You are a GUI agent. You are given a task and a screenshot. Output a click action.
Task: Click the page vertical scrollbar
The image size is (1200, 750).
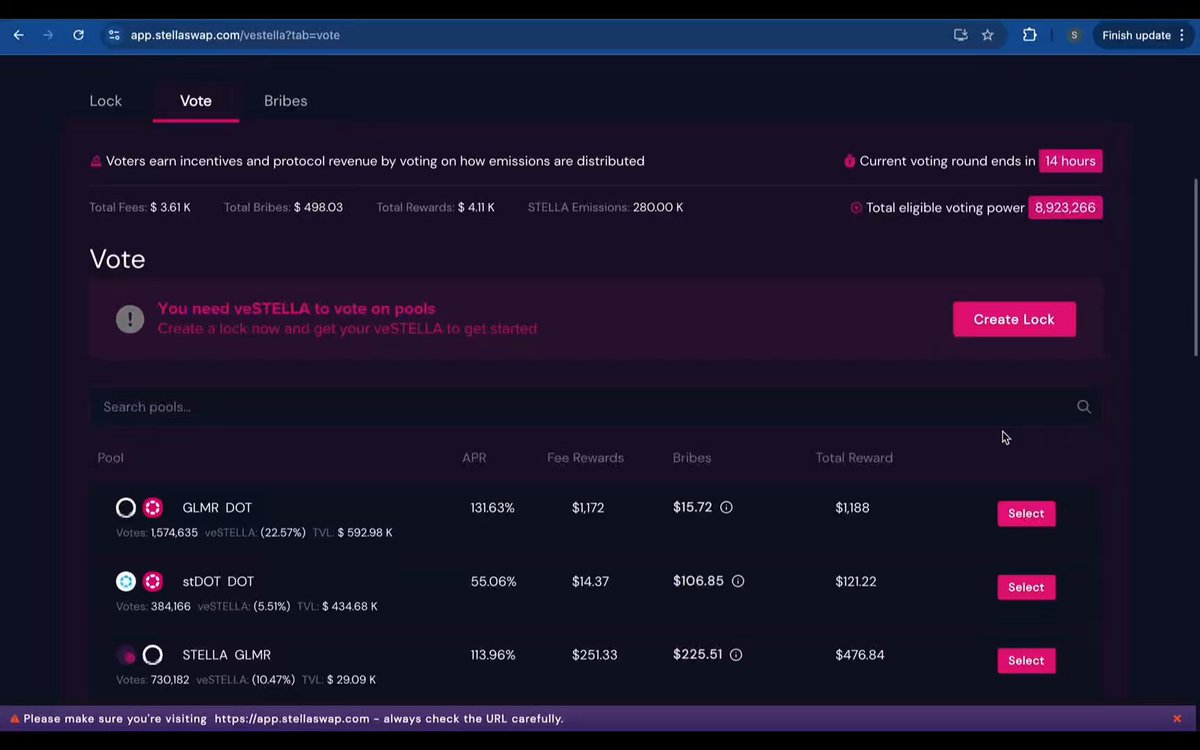[1195, 268]
